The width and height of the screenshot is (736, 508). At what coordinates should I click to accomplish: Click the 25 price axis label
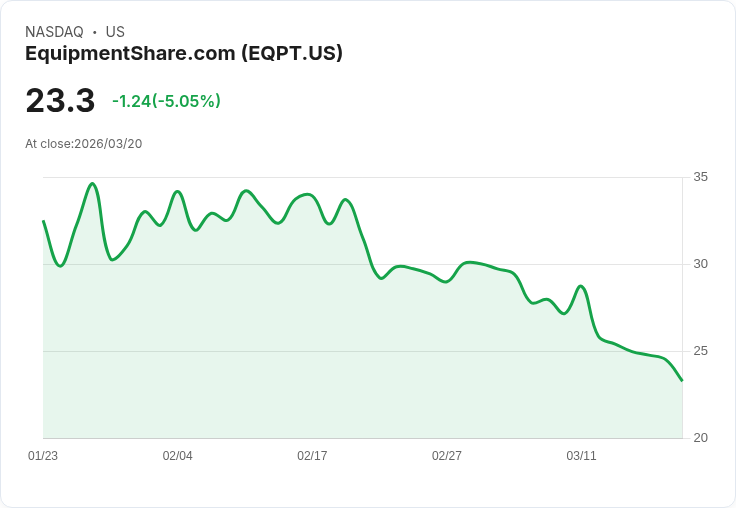pos(700,351)
